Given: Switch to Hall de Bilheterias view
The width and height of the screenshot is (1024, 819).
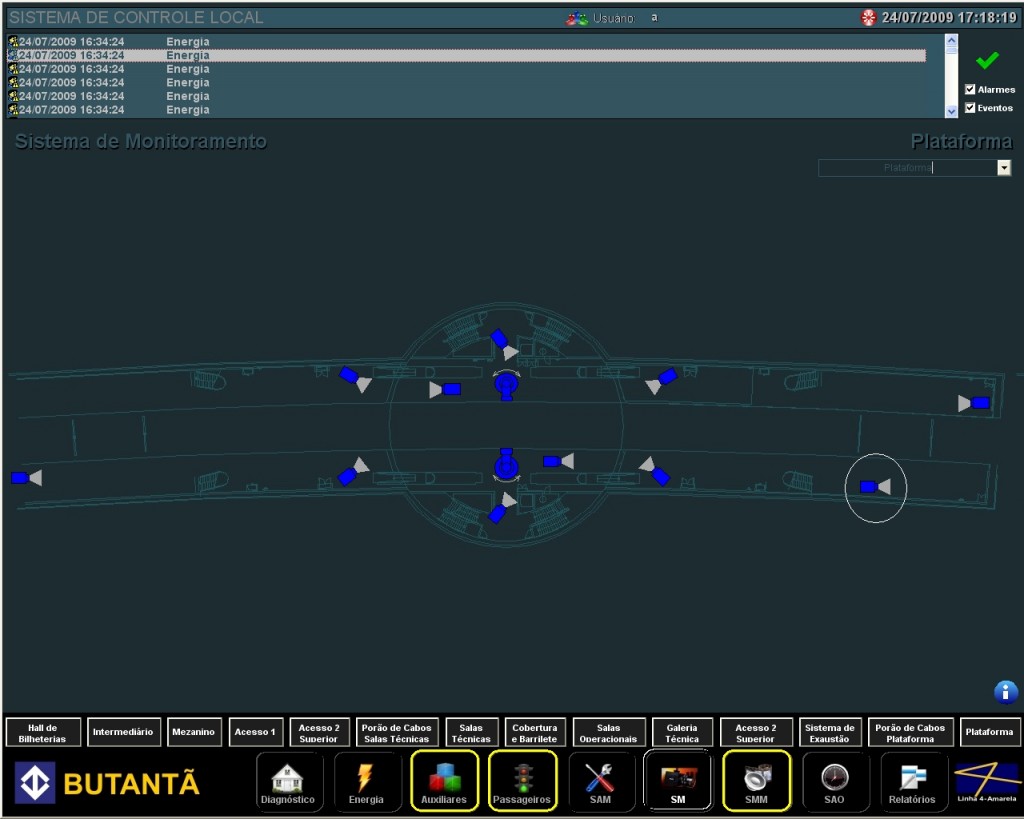Looking at the screenshot, I should 43,732.
